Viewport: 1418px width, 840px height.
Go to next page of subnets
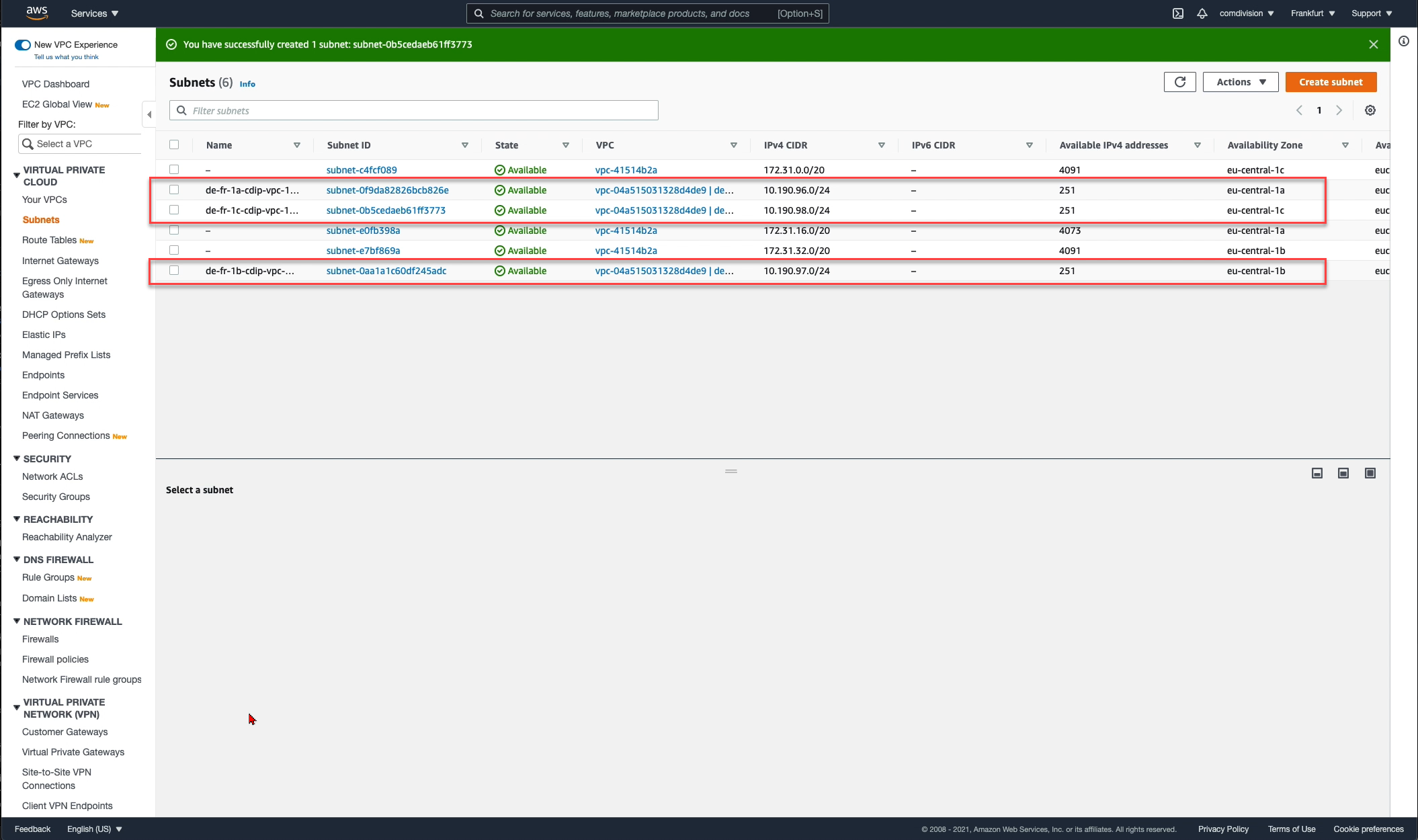1339,110
